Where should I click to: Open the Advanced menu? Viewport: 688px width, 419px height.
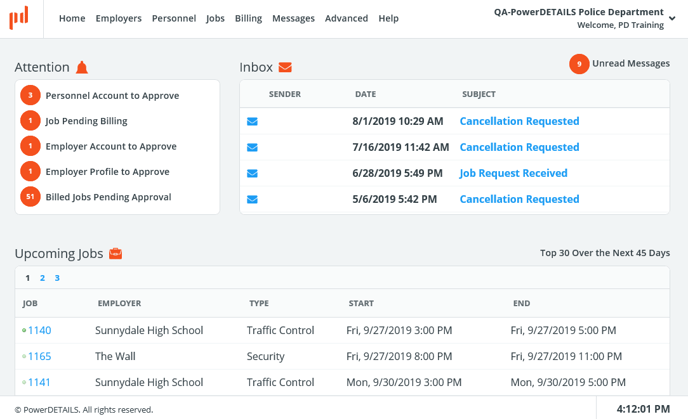[x=346, y=18]
